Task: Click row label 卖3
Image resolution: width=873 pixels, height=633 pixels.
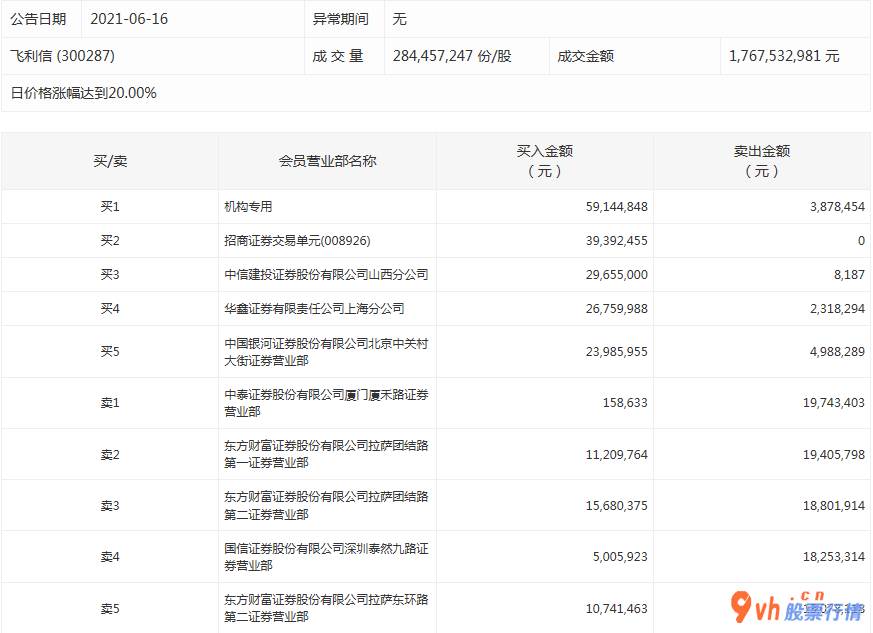Action: coord(110,506)
